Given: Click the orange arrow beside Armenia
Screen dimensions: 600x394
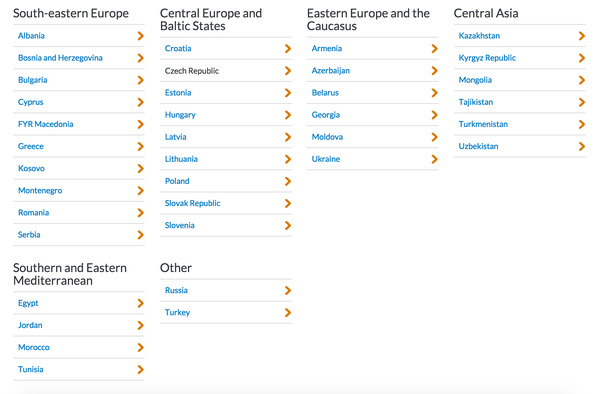Looking at the screenshot, I should click(434, 49).
